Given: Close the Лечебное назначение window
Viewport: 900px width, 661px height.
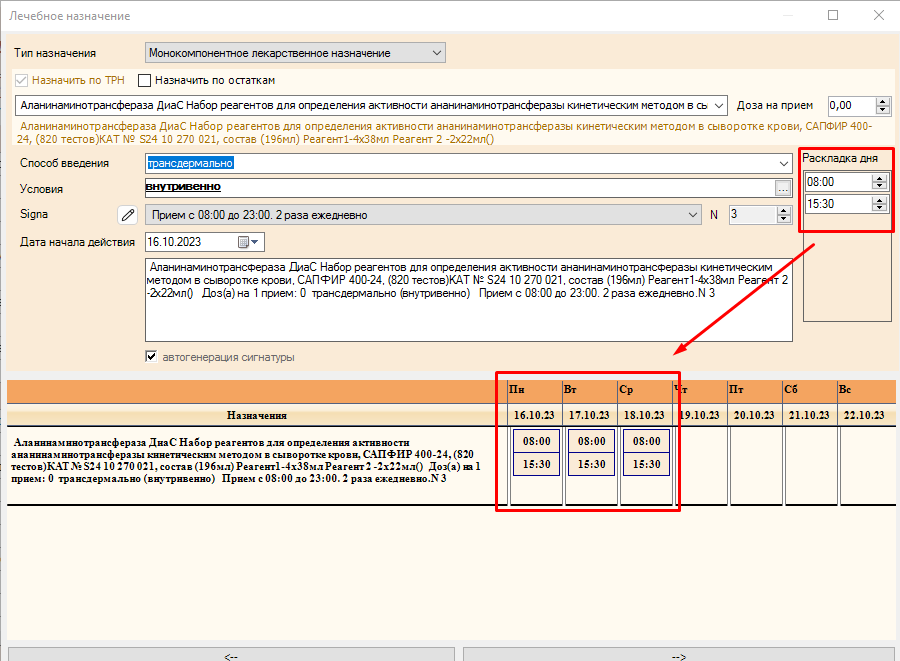Looking at the screenshot, I should (x=879, y=15).
